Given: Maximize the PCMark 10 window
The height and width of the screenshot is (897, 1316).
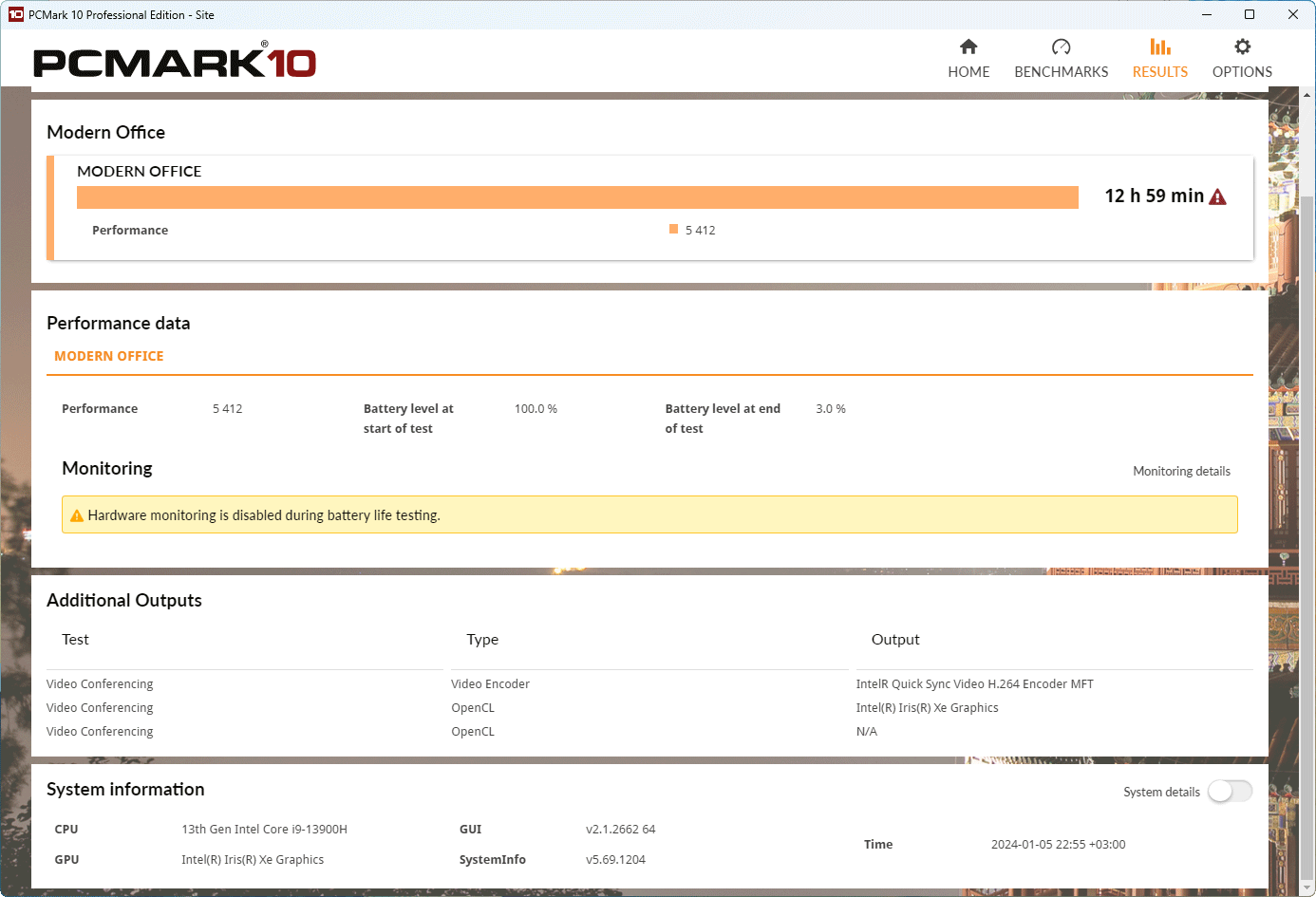Looking at the screenshot, I should [1250, 14].
